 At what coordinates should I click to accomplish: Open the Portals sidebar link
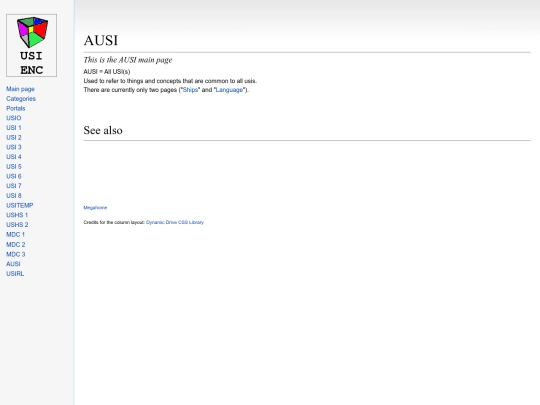pyautogui.click(x=15, y=108)
